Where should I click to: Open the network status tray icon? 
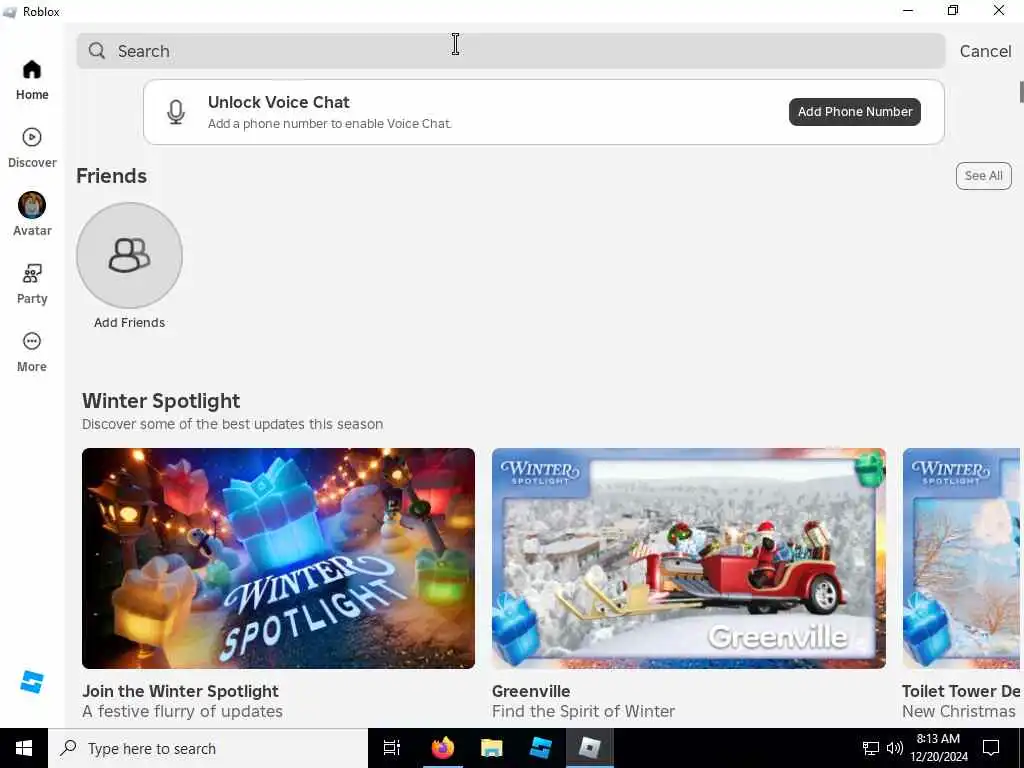pos(871,748)
